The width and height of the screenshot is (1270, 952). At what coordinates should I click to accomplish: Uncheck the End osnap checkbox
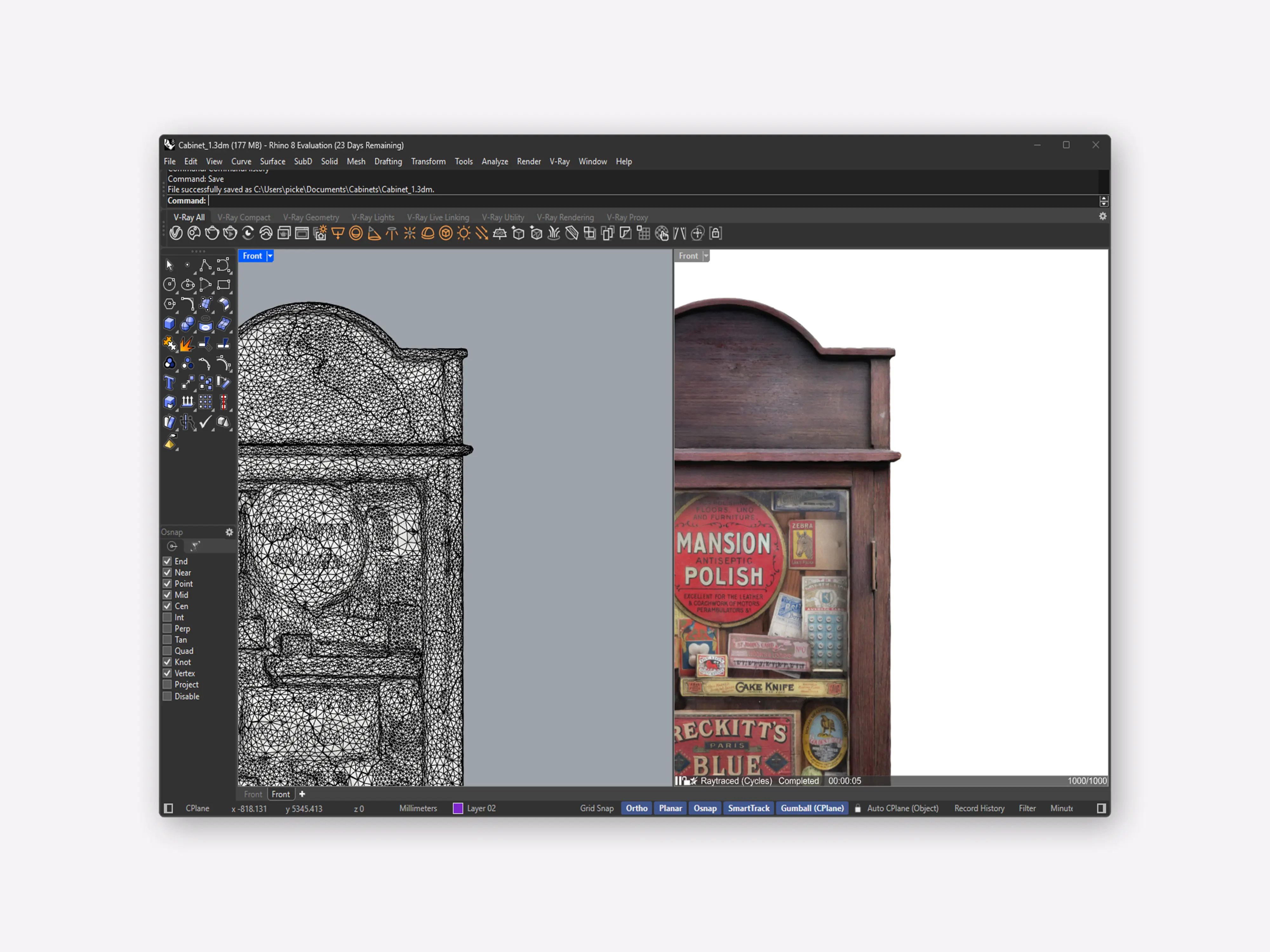pos(167,561)
